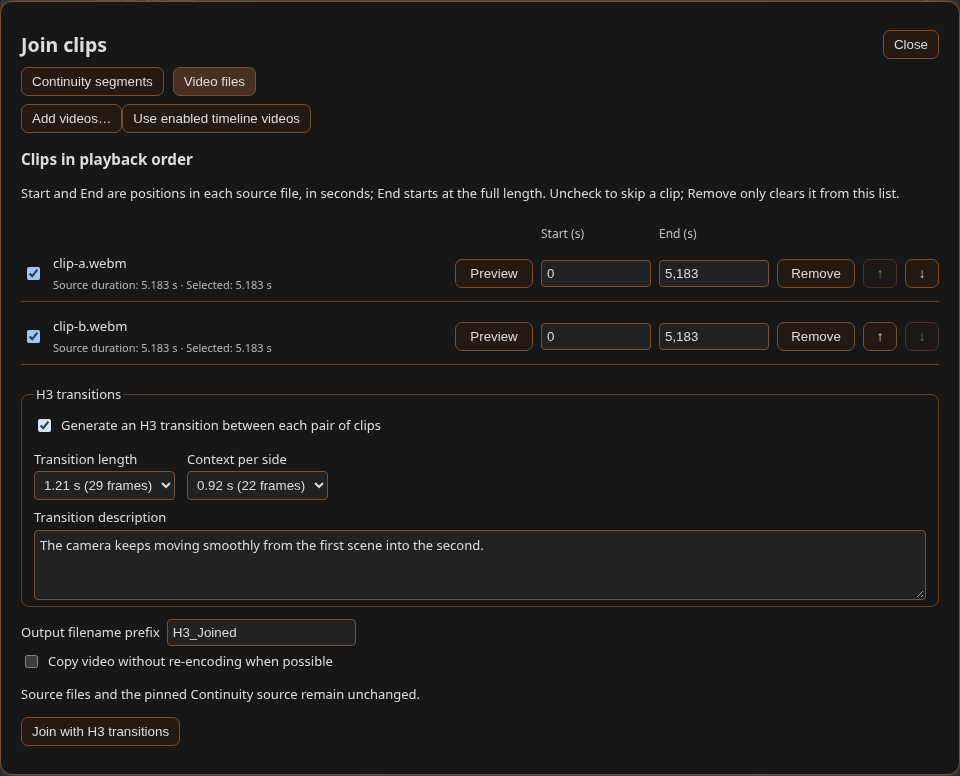Screen dimensions: 960x776
Task: Click Join with H3 transitions button
Action: click(100, 731)
